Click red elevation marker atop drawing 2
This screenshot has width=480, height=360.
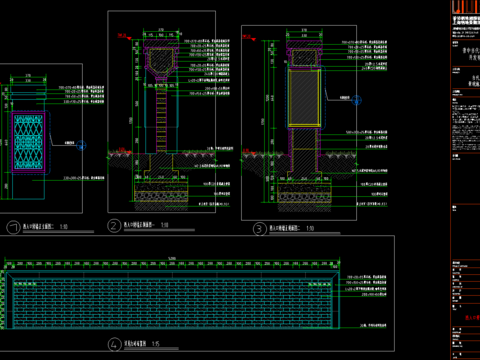pyautogui.click(x=124, y=36)
